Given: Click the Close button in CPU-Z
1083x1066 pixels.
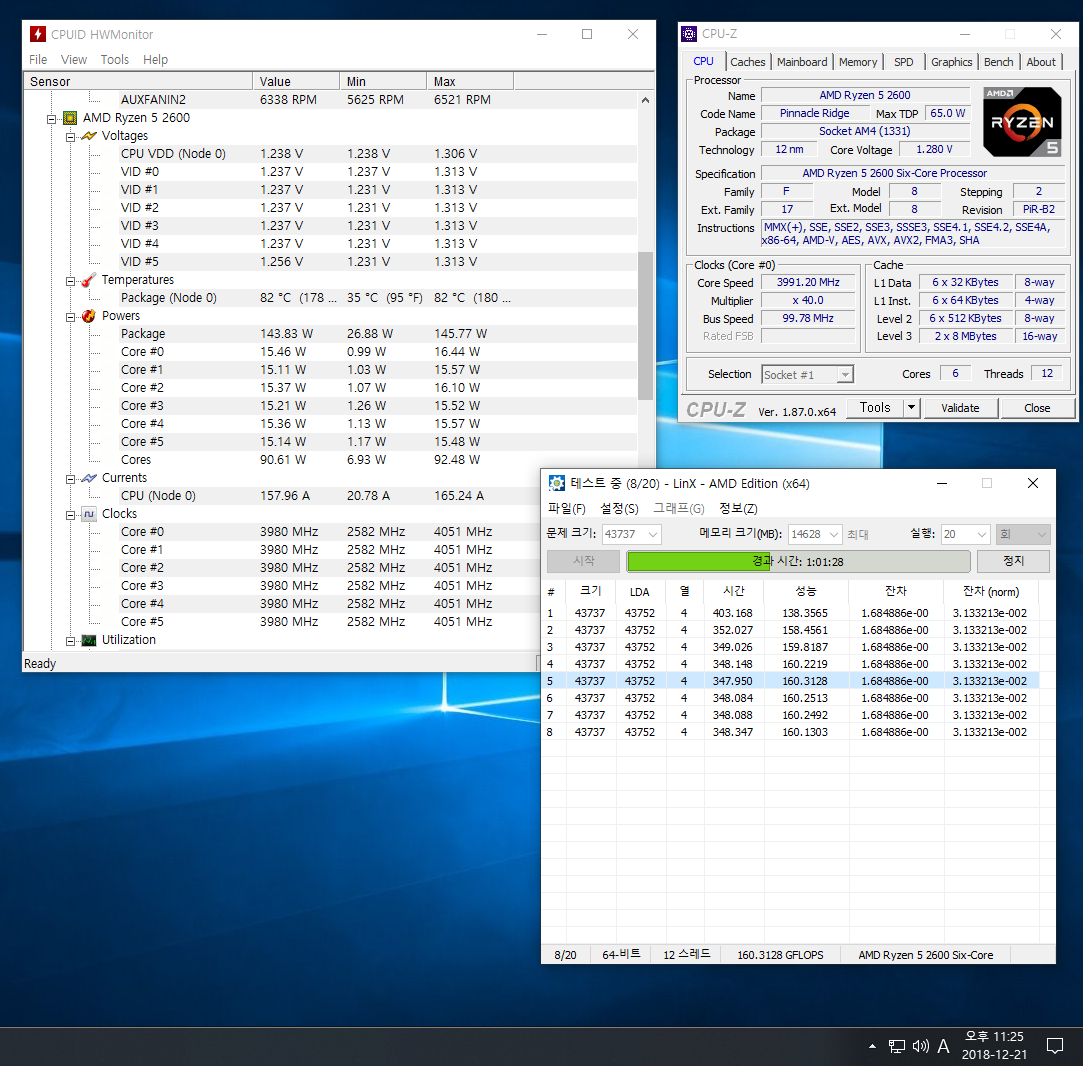Looking at the screenshot, I should coord(1037,408).
